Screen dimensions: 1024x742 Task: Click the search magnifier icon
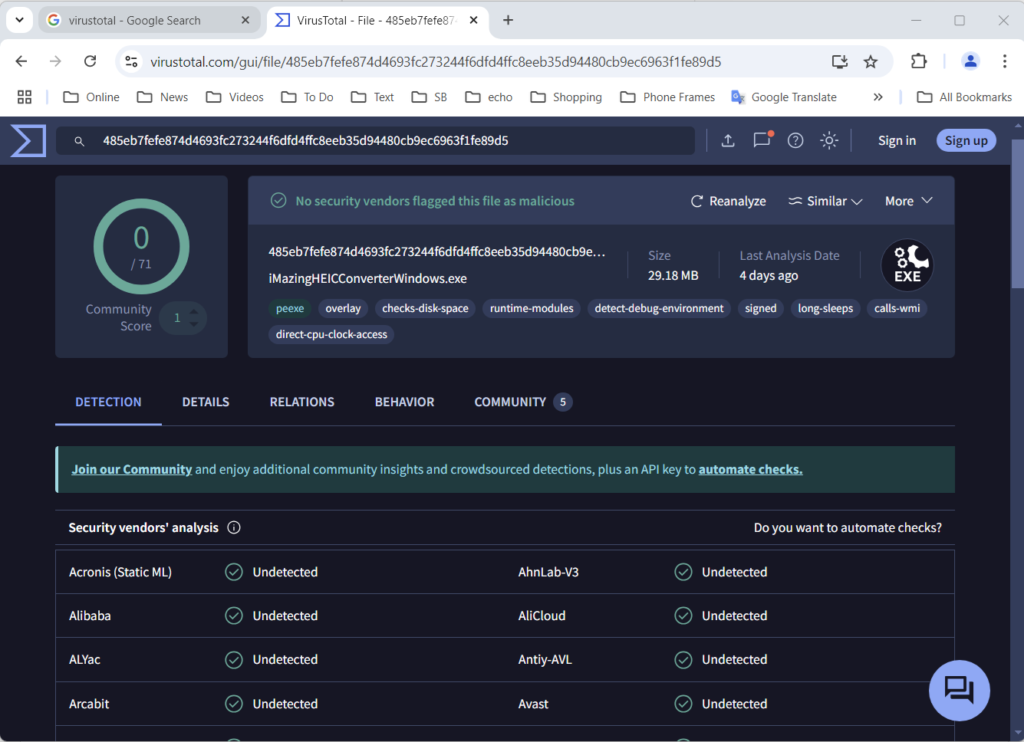(79, 141)
